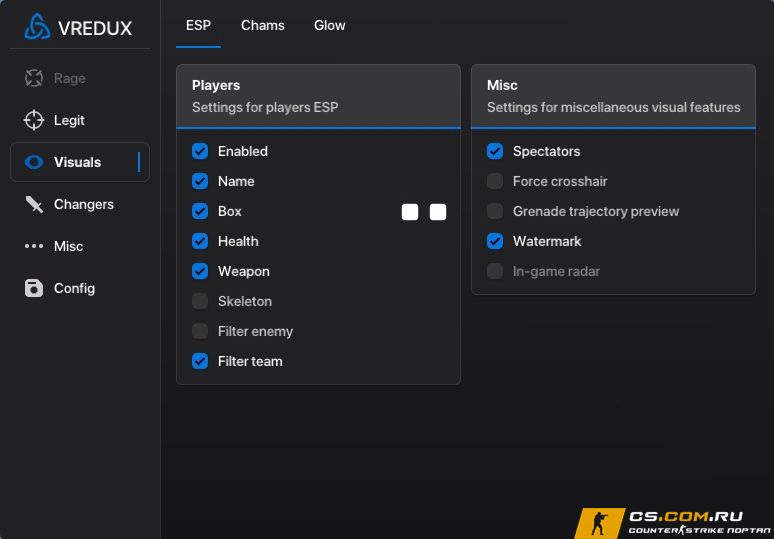Image resolution: width=774 pixels, height=539 pixels.
Task: Switch to the Glow tab
Action: pyautogui.click(x=330, y=25)
